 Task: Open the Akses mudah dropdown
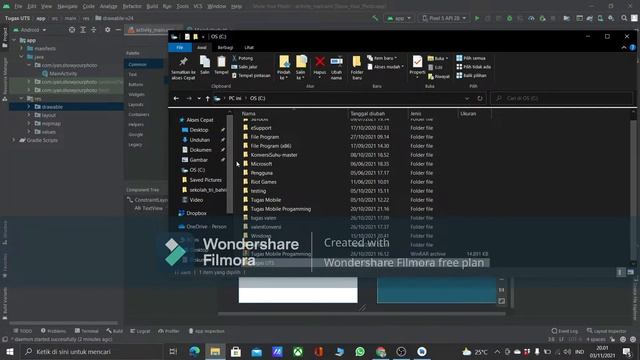pyautogui.click(x=385, y=67)
